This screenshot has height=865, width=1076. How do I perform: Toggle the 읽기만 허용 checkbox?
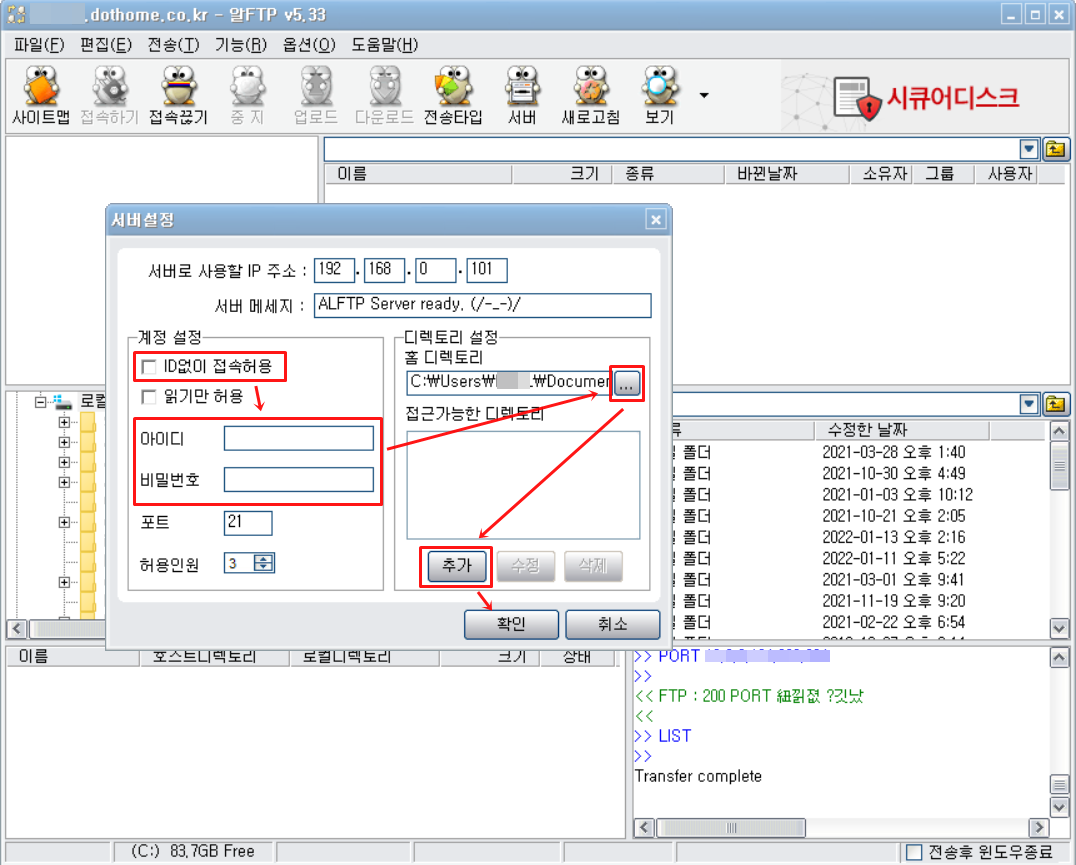(148, 396)
